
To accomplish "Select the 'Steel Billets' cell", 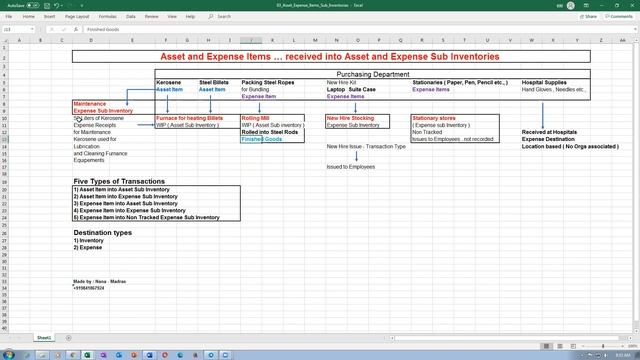I will click(x=214, y=82).
